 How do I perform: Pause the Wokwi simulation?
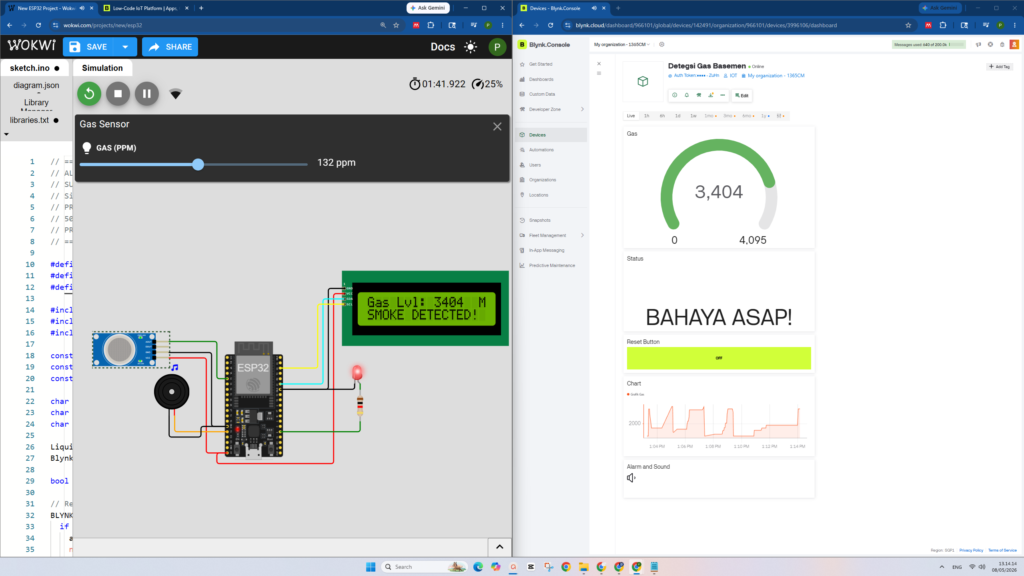(147, 93)
